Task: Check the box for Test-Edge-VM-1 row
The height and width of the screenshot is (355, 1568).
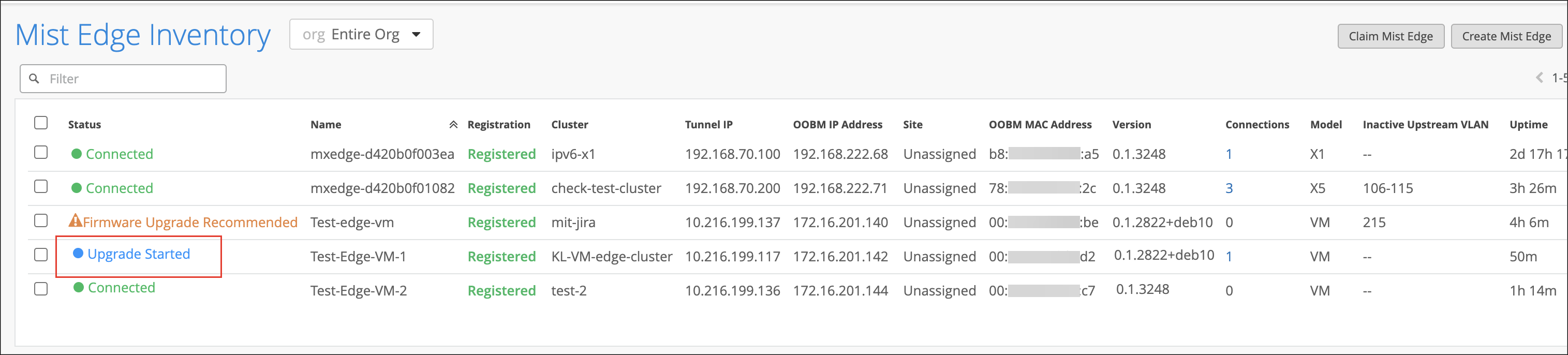Action: pos(41,255)
